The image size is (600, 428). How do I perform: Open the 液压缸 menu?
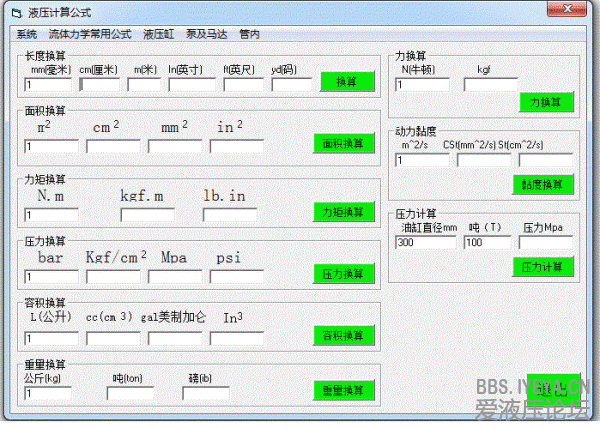click(158, 34)
